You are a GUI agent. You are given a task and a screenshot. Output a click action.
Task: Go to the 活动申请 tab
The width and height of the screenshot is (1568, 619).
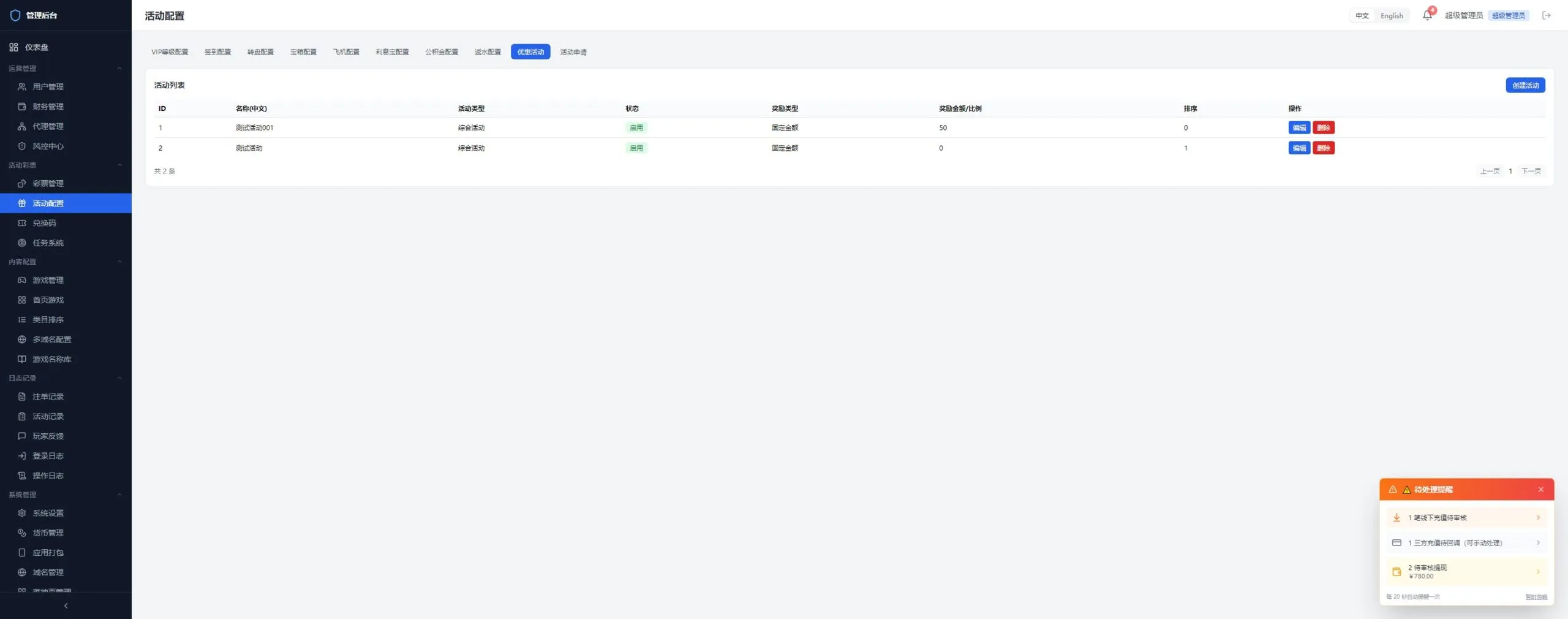click(573, 52)
